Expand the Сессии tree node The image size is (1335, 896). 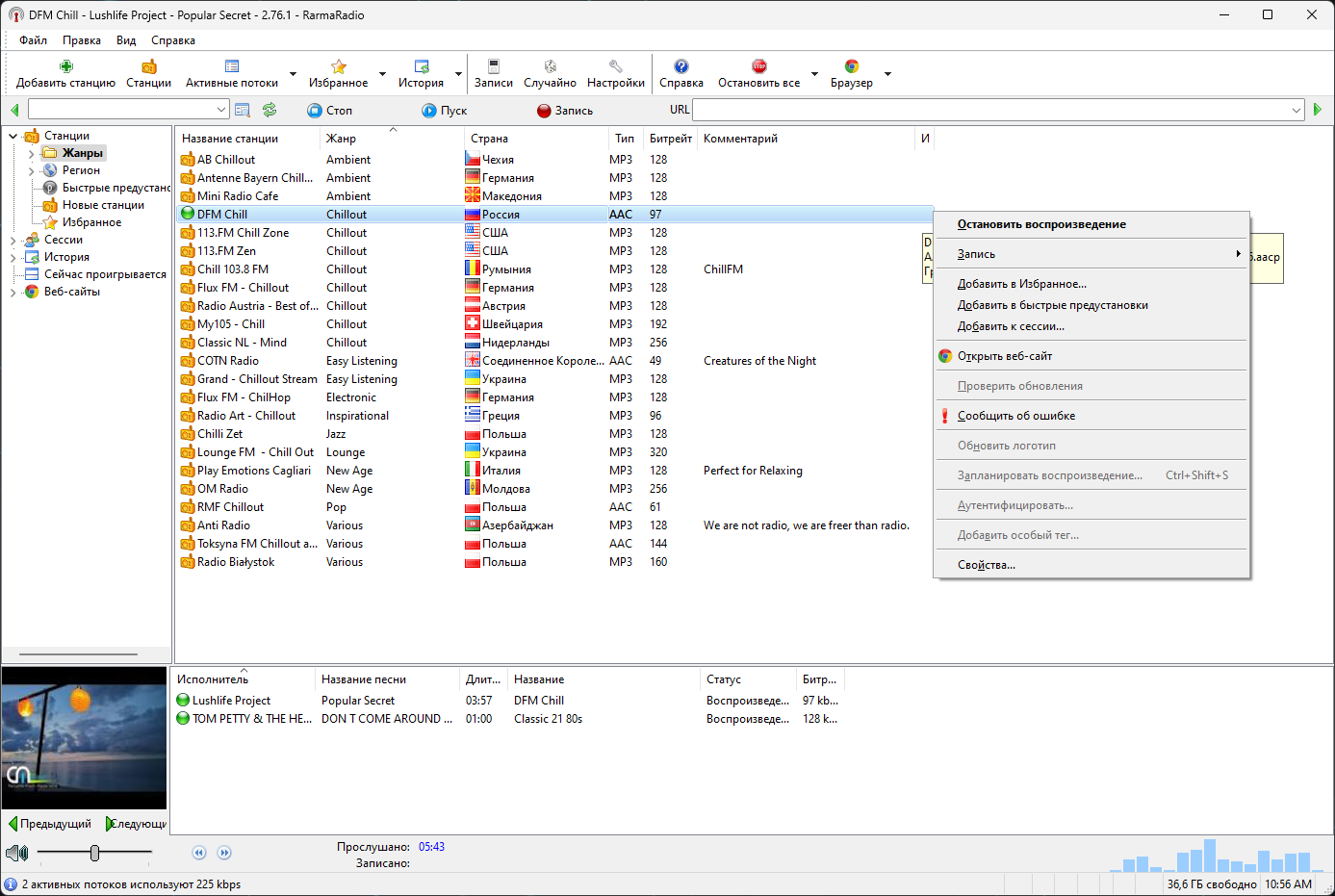13,240
